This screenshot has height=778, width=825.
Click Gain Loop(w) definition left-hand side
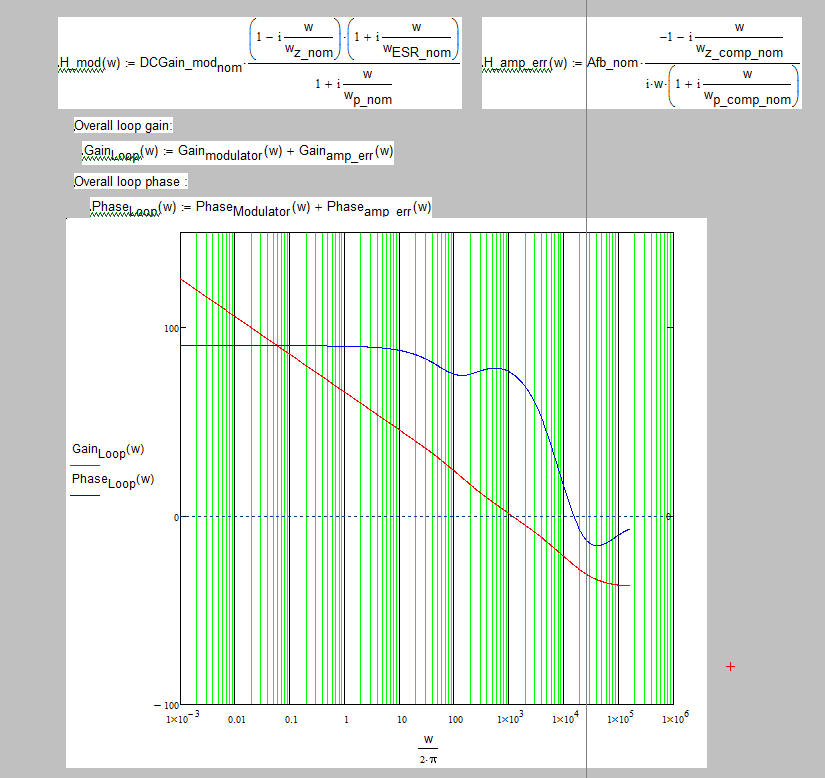(121, 153)
